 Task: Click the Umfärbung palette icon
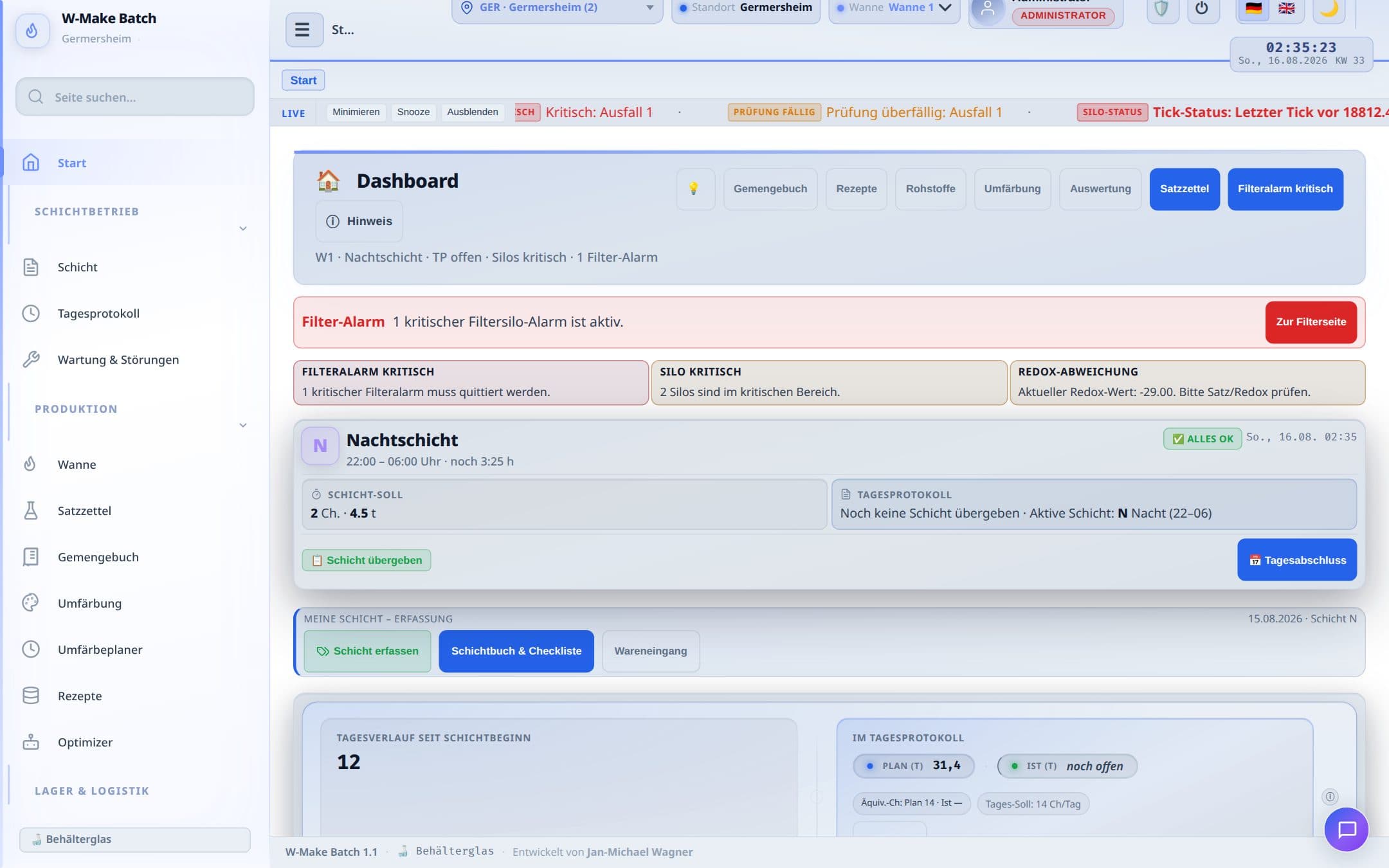pyautogui.click(x=31, y=603)
